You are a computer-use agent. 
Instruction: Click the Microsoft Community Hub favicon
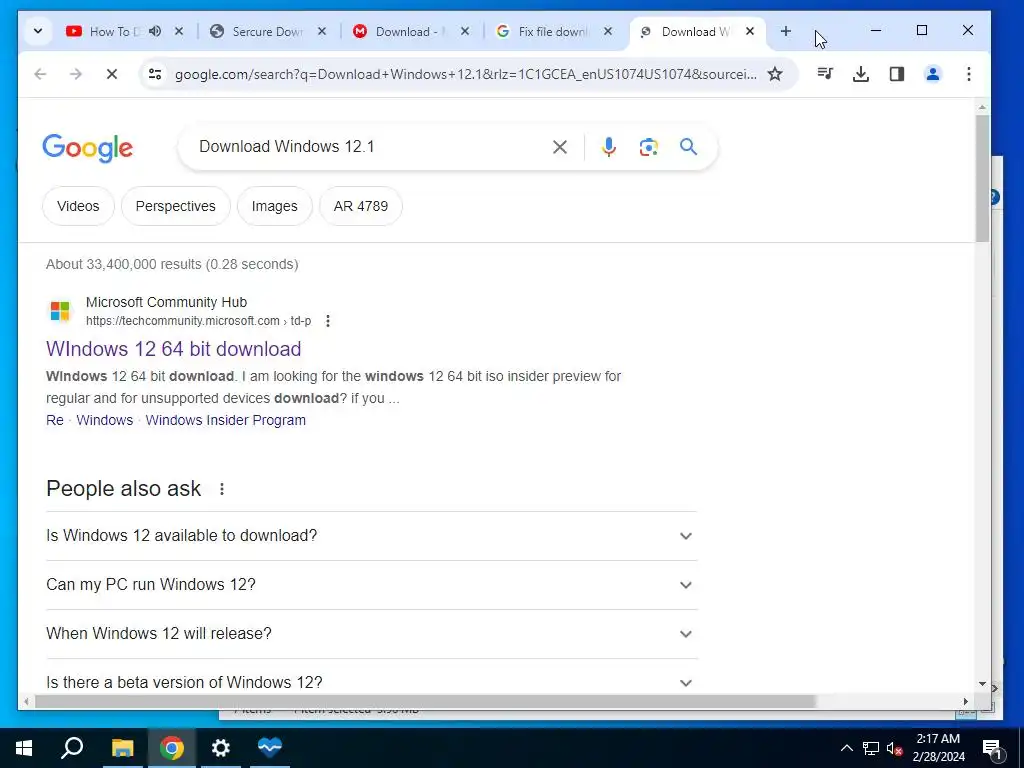pos(60,311)
